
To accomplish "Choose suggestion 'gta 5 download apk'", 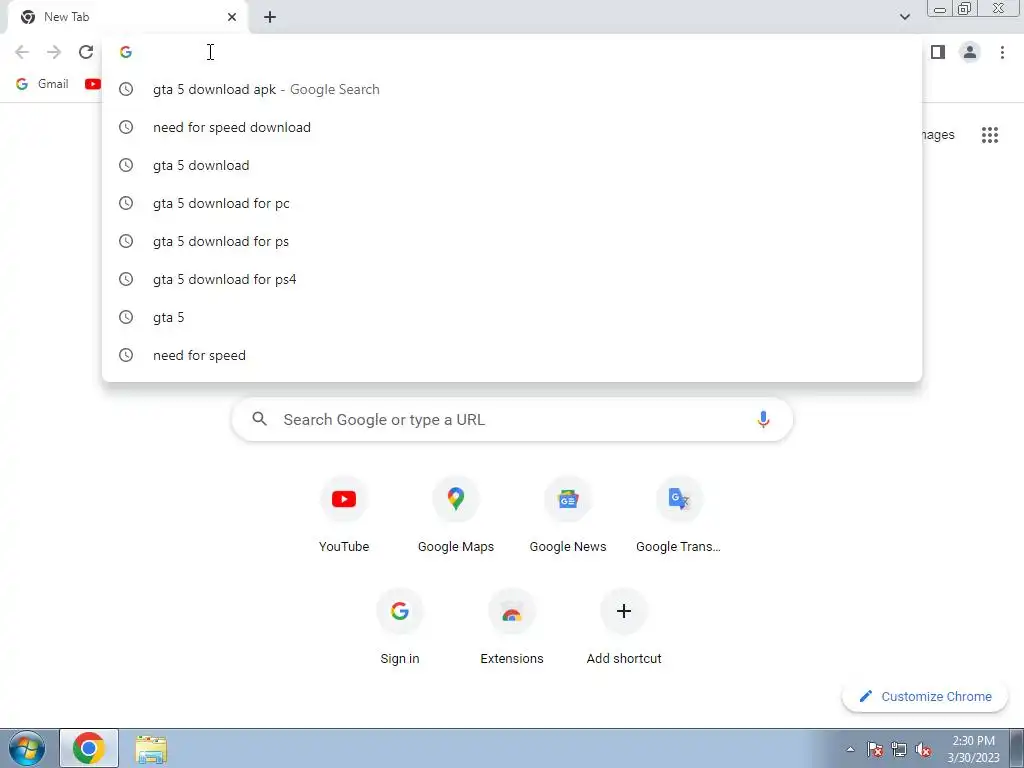I will coord(512,89).
